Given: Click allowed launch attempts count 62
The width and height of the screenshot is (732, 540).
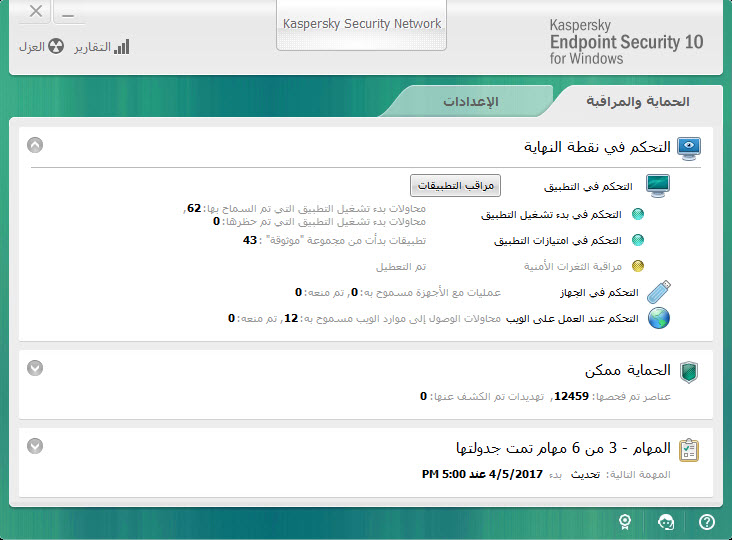Looking at the screenshot, I should click(194, 208).
